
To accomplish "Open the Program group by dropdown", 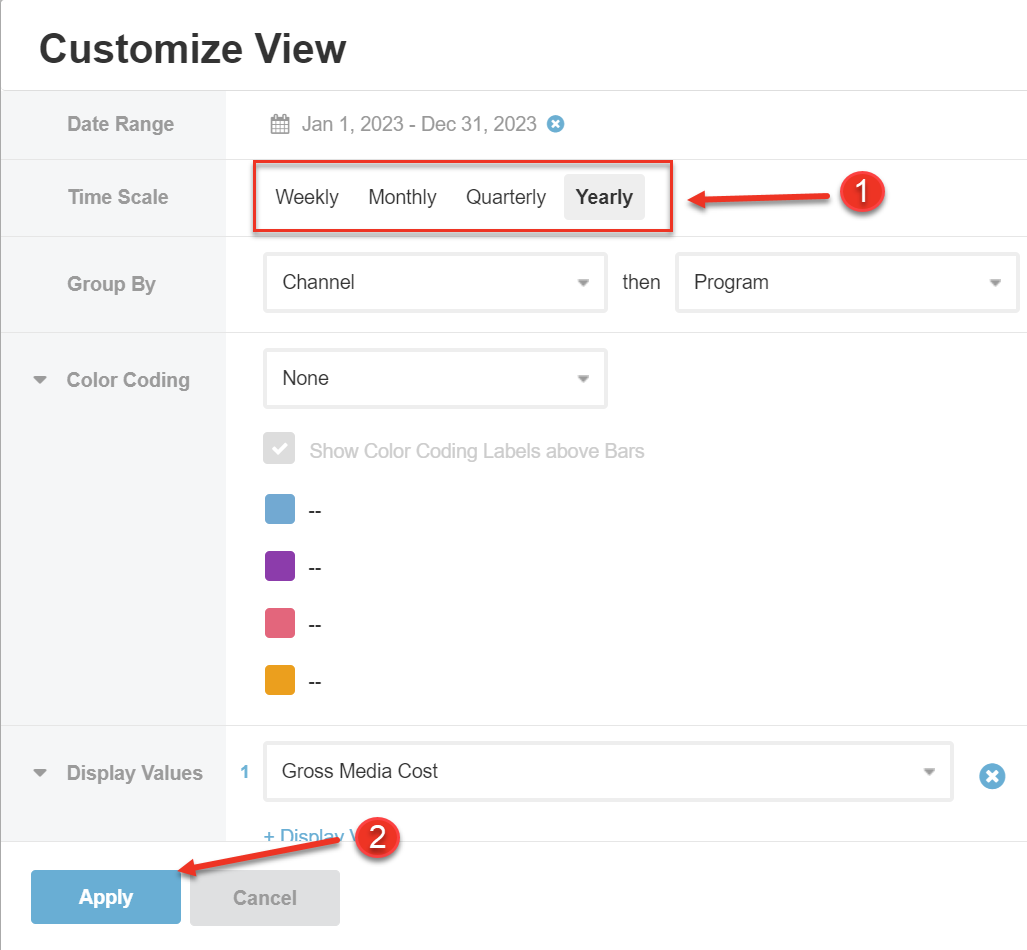I will point(846,283).
